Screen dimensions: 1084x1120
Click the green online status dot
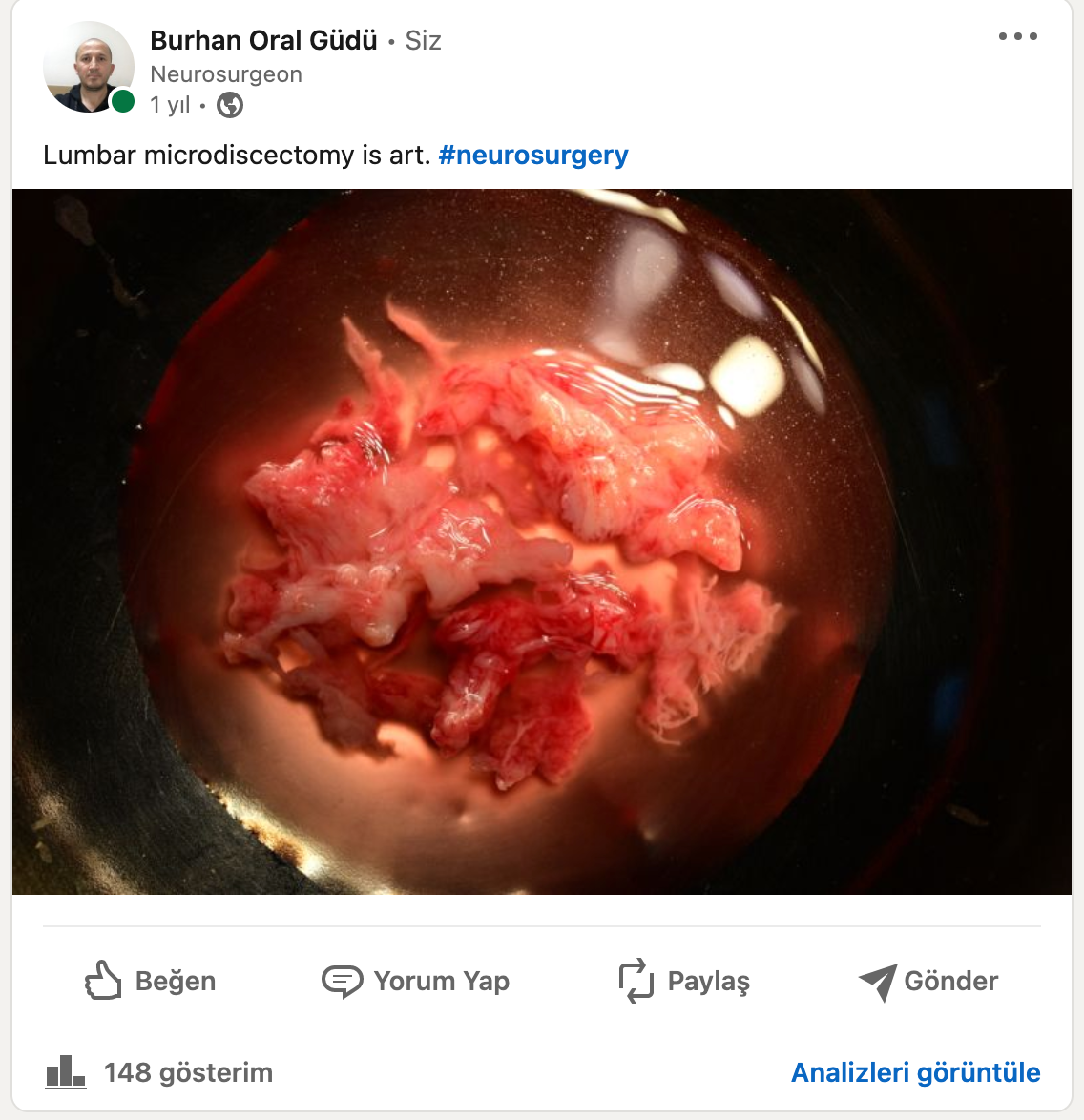[123, 101]
